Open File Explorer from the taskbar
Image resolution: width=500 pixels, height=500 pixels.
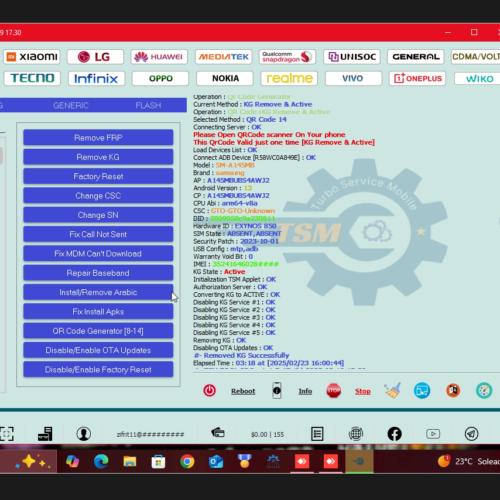(x=130, y=462)
